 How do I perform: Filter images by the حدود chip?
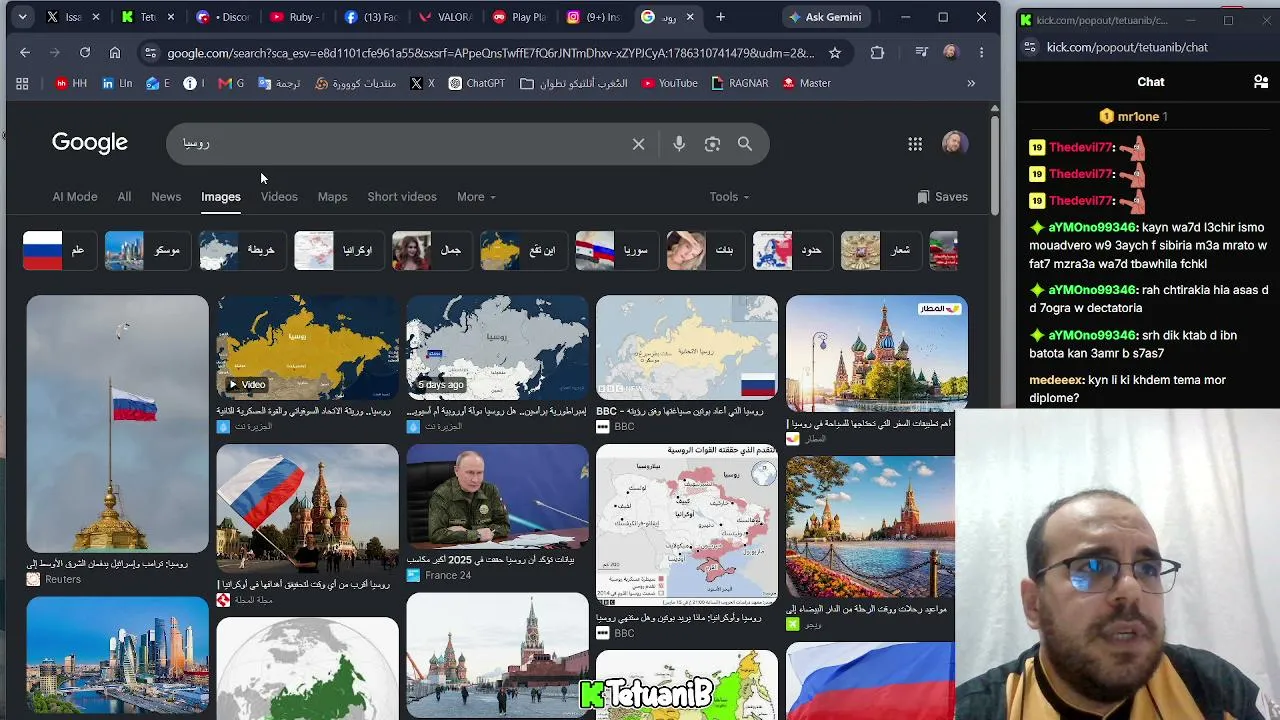tap(792, 250)
